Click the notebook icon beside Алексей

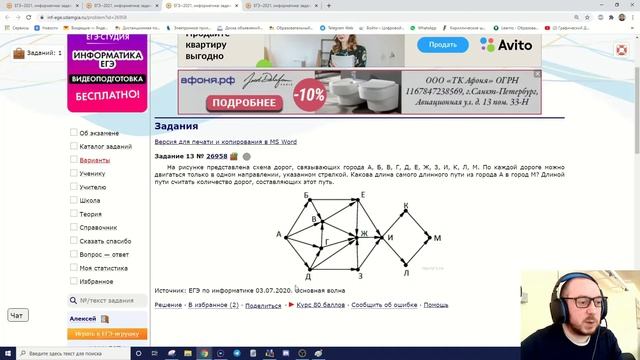(x=105, y=319)
